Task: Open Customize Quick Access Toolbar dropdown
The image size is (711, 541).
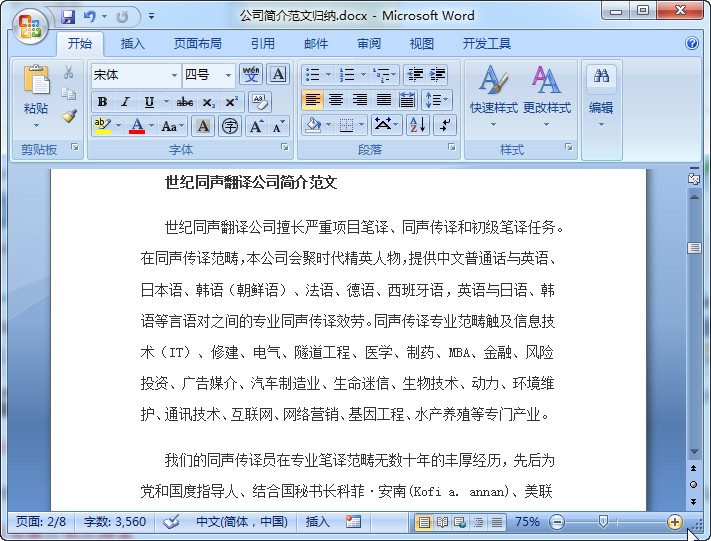Action: (x=151, y=16)
